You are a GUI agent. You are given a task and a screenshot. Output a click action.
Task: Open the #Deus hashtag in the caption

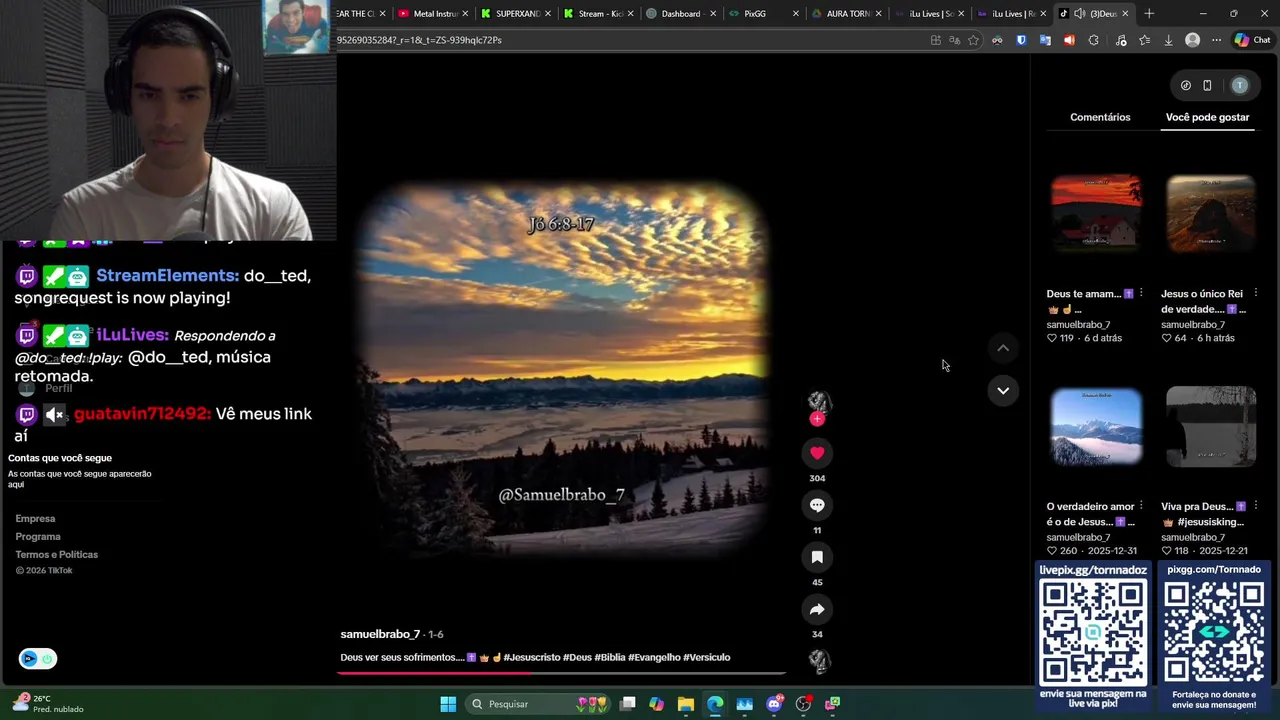click(x=577, y=657)
